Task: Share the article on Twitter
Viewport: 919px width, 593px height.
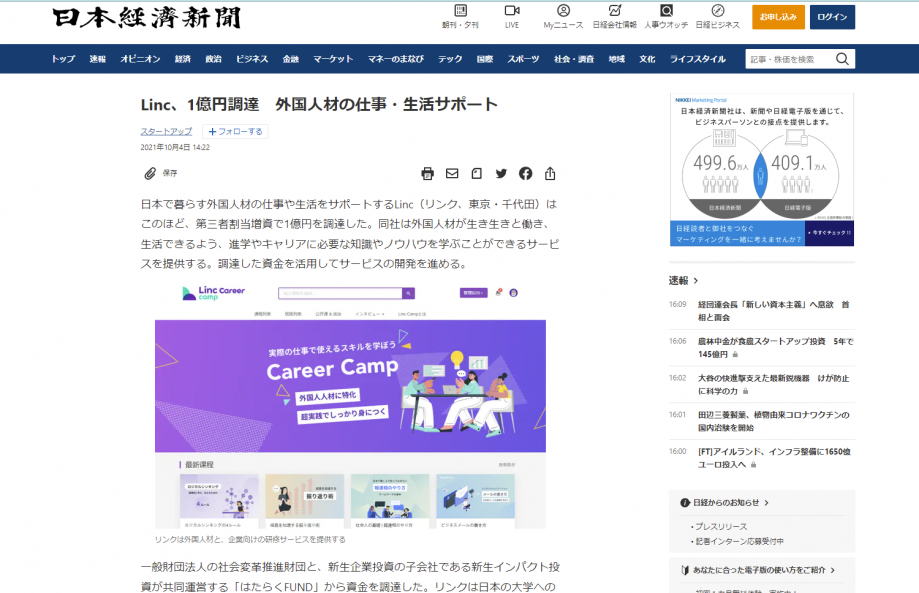Action: pyautogui.click(x=501, y=173)
